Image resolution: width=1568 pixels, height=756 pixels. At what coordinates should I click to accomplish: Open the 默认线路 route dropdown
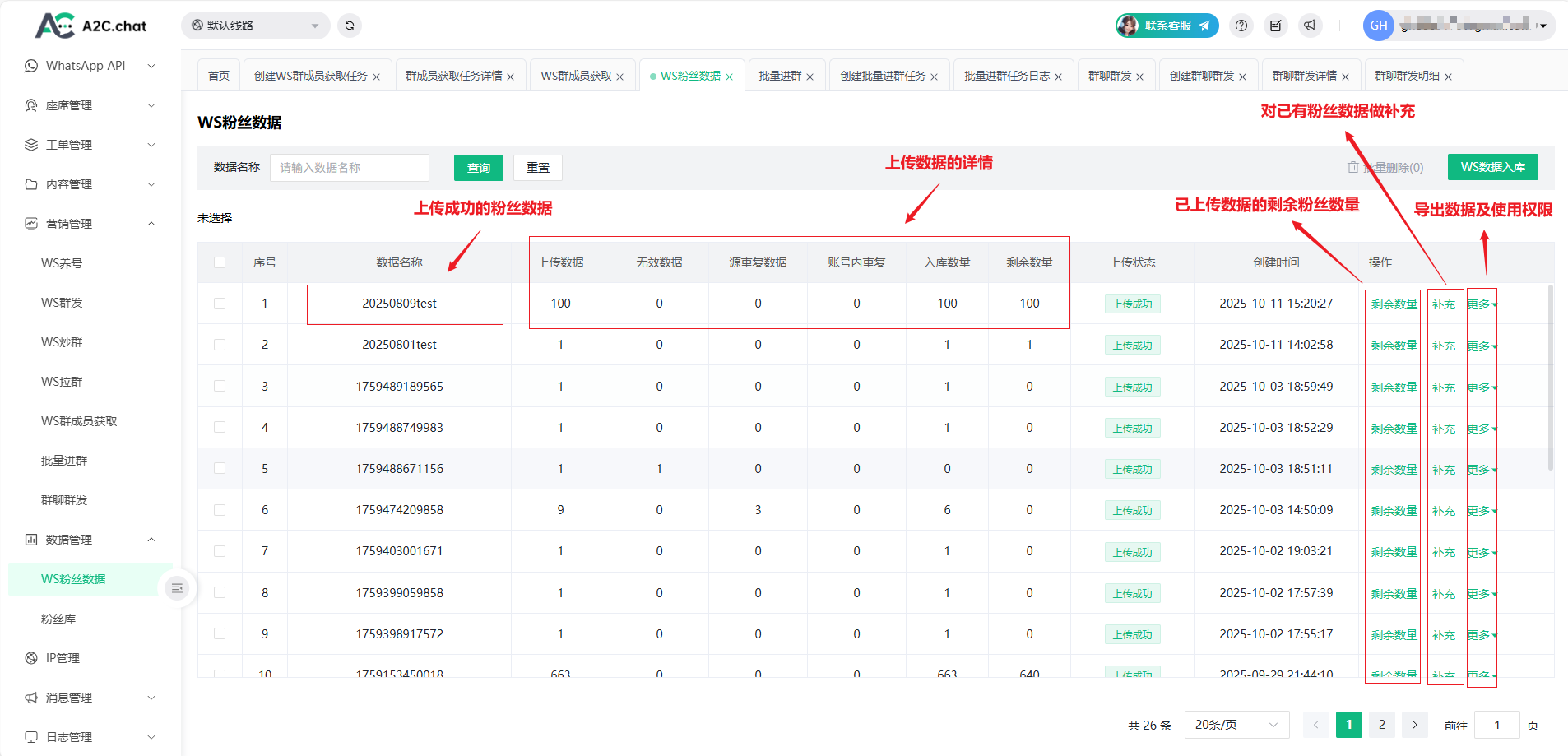click(255, 26)
